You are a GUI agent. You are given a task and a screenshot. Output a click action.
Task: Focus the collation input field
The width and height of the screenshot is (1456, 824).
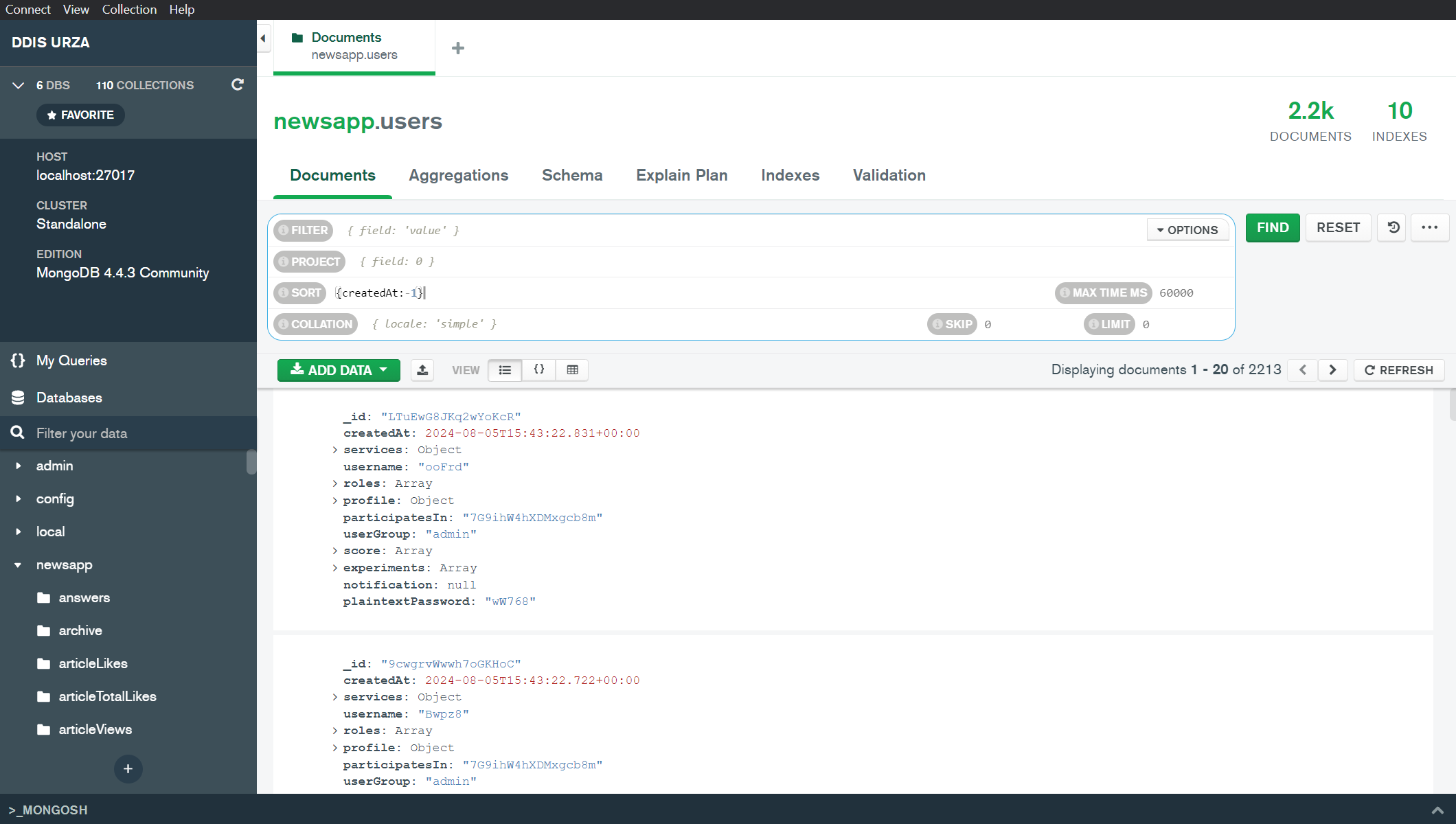[642, 324]
